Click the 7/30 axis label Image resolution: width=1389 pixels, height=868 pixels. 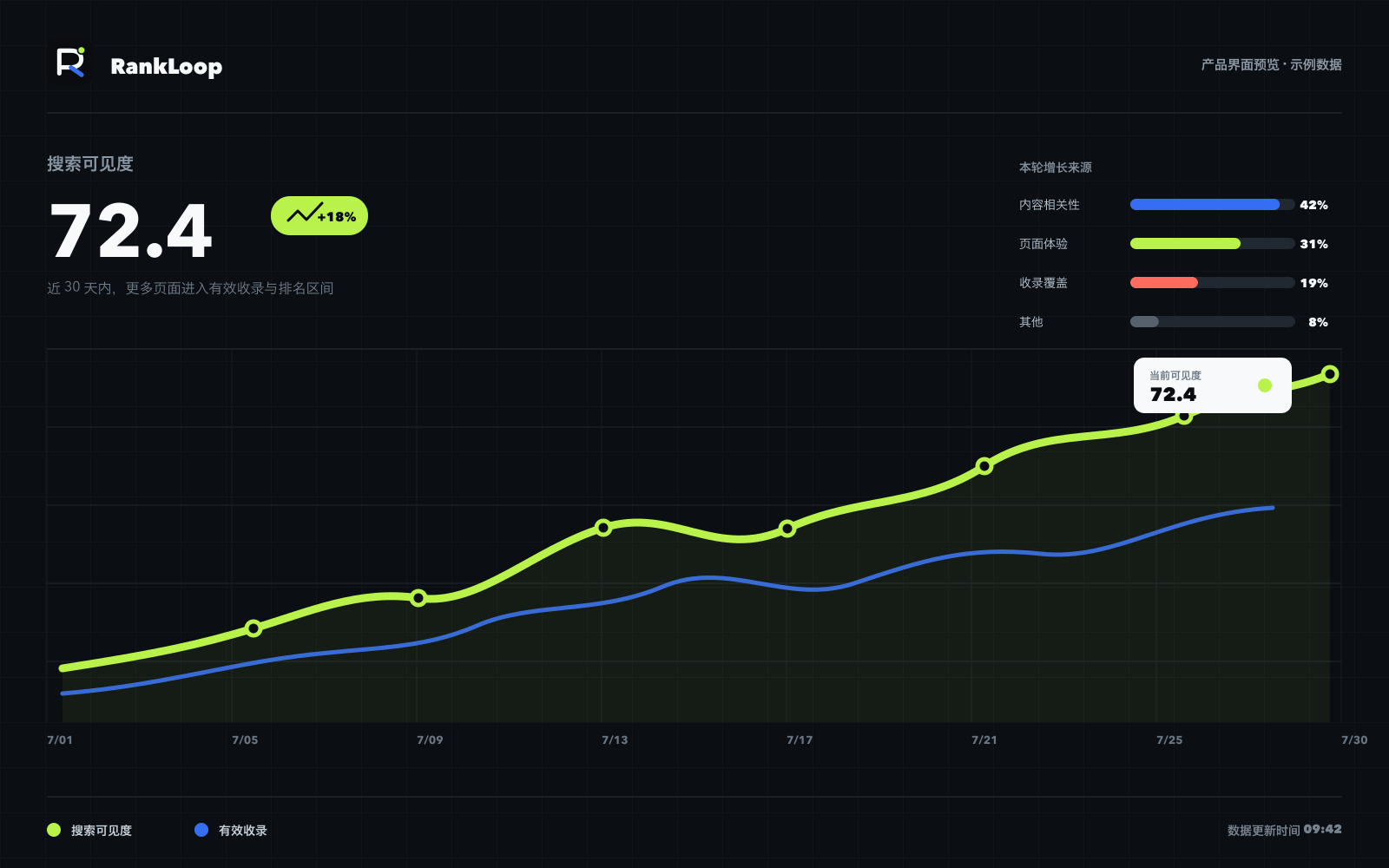tap(1354, 740)
